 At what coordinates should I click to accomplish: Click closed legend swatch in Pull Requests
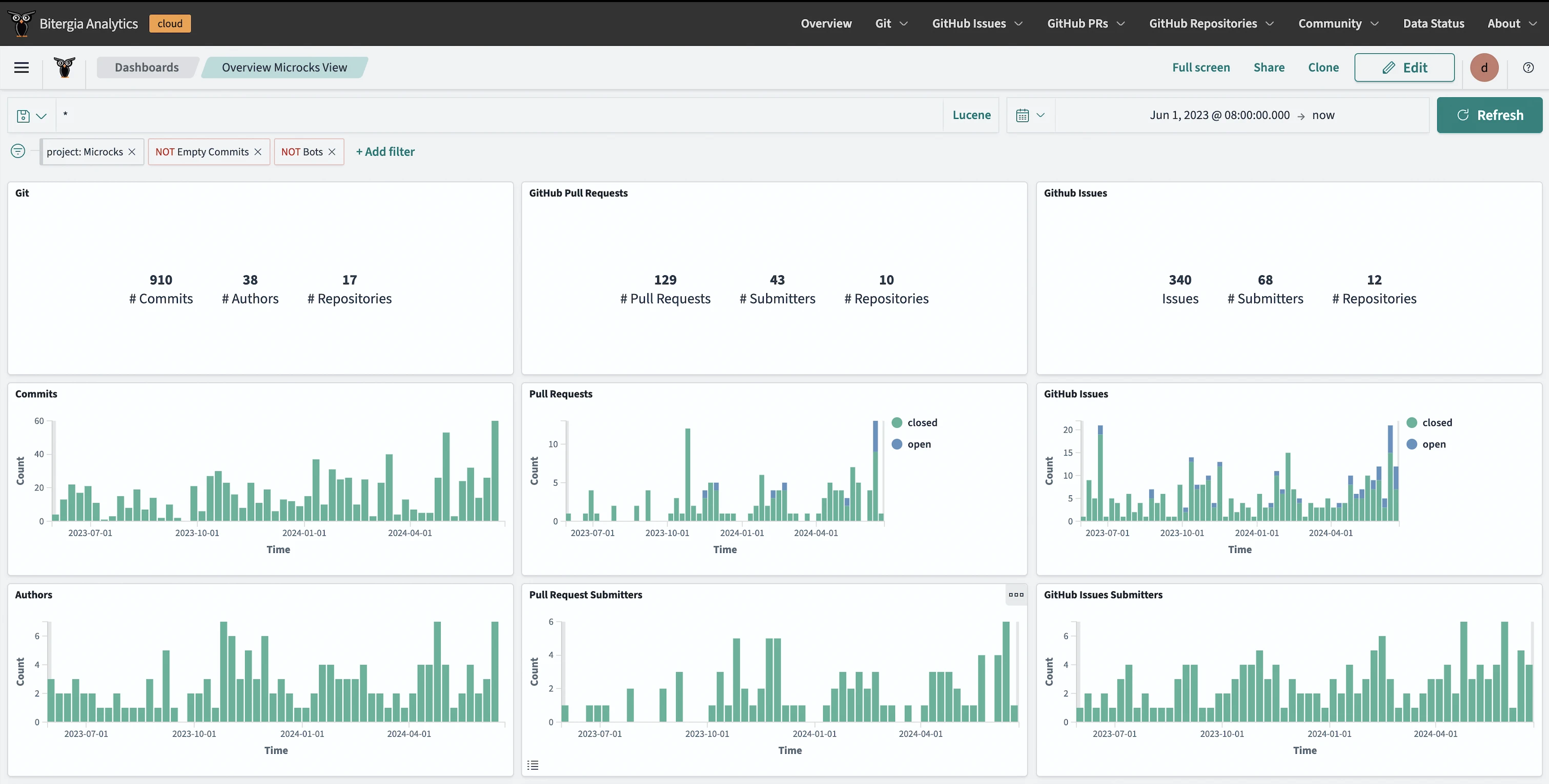click(896, 423)
